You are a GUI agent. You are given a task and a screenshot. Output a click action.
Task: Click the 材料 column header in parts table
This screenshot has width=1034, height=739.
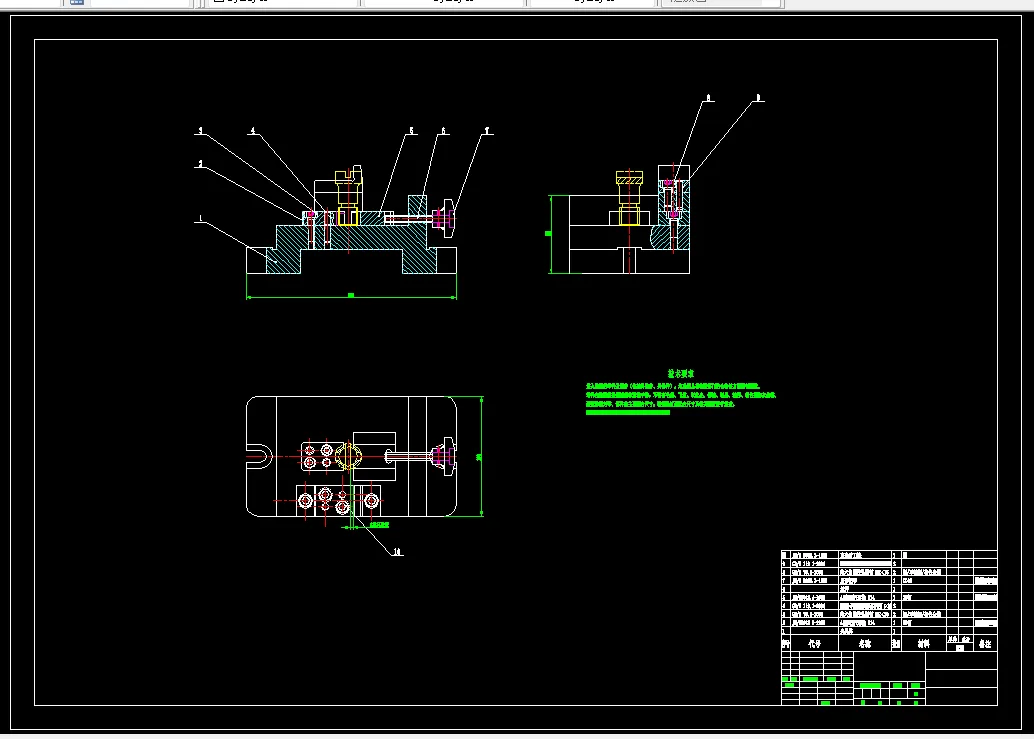[x=923, y=643]
